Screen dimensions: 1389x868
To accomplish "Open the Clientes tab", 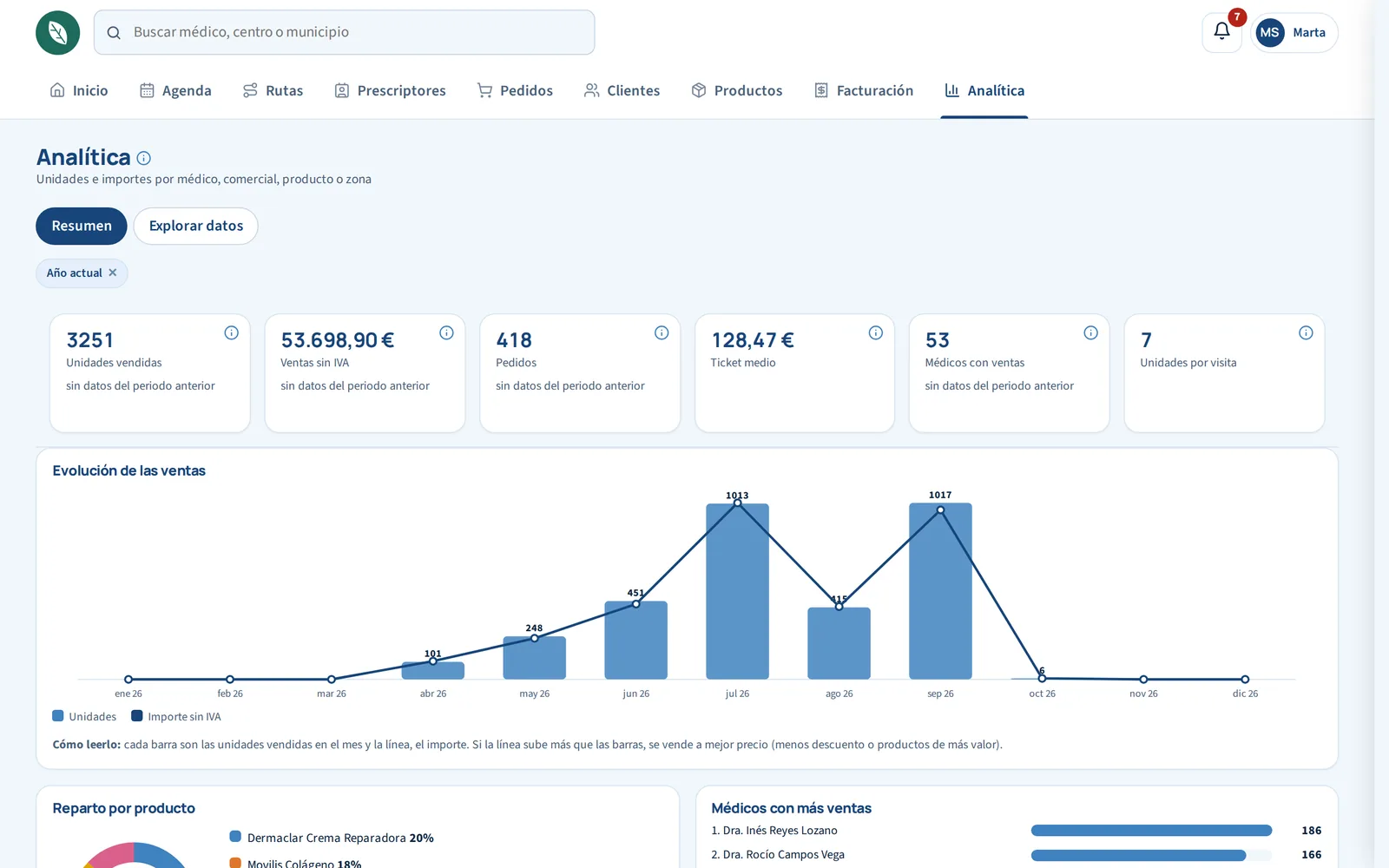I will tap(622, 90).
